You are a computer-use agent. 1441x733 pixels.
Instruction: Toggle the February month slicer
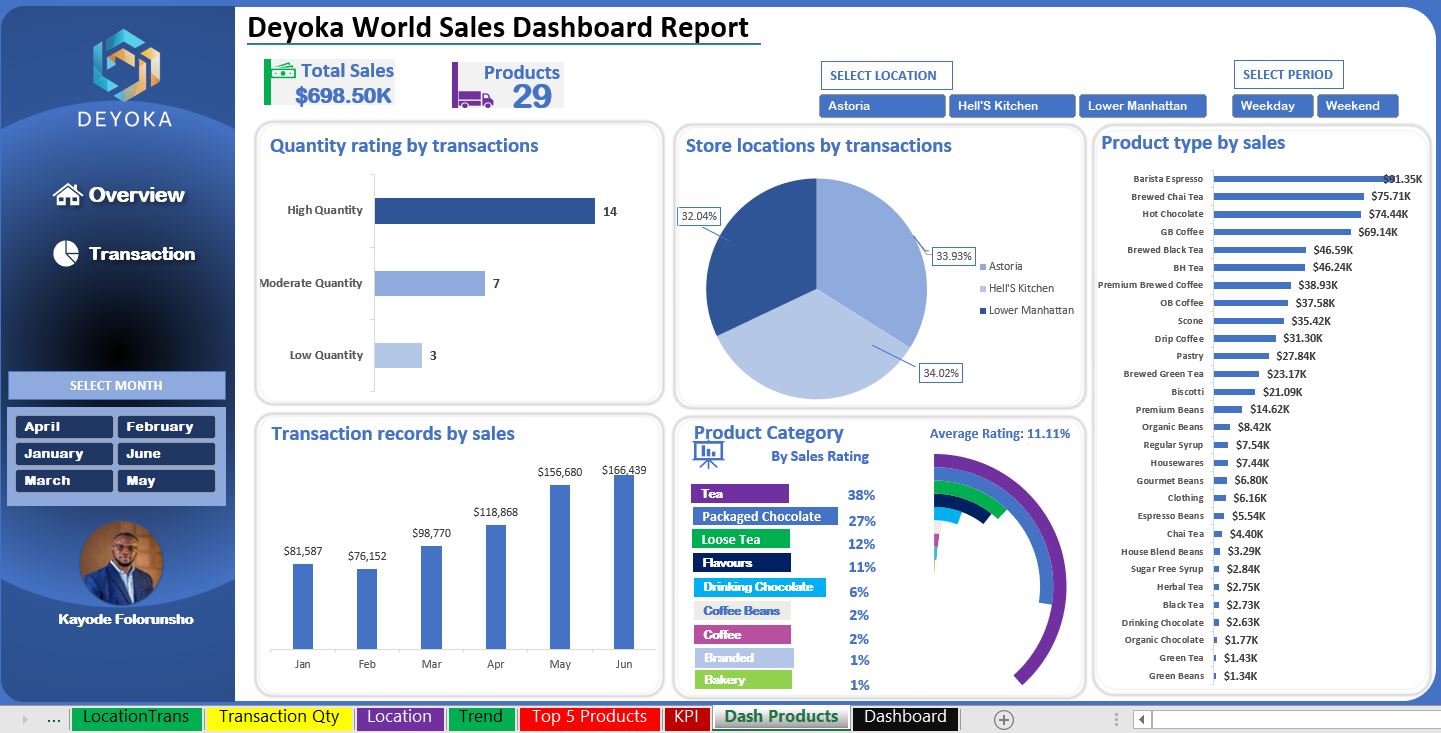coord(166,427)
